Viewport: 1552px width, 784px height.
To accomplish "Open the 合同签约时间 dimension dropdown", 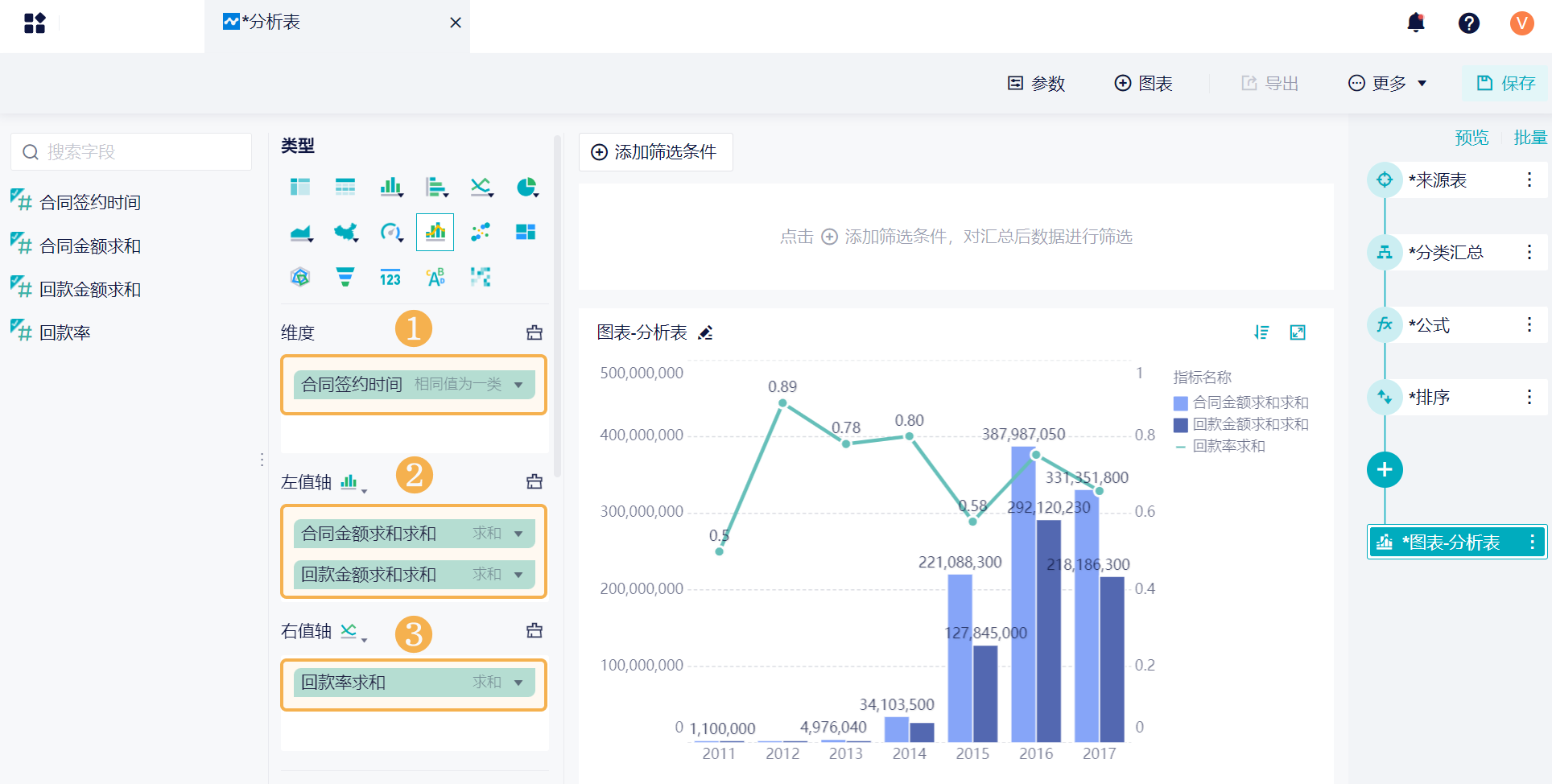I will click(518, 385).
